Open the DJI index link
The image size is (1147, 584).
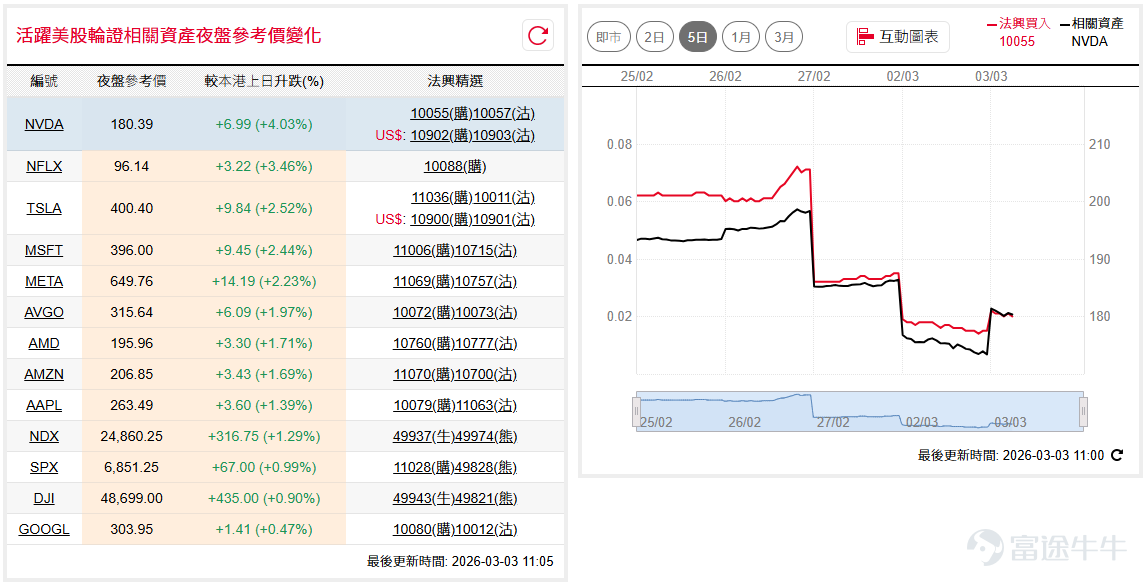click(44, 498)
